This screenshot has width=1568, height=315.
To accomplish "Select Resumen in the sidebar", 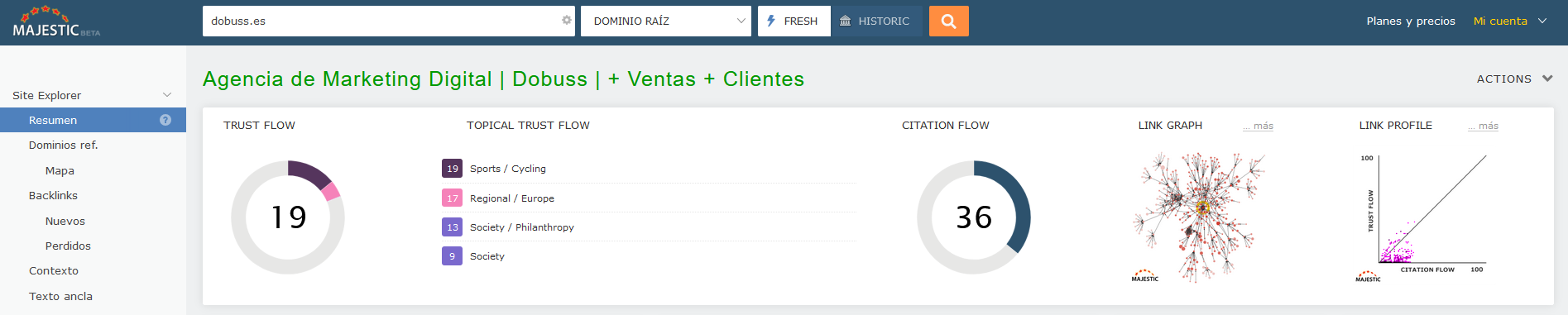I will pos(93,120).
